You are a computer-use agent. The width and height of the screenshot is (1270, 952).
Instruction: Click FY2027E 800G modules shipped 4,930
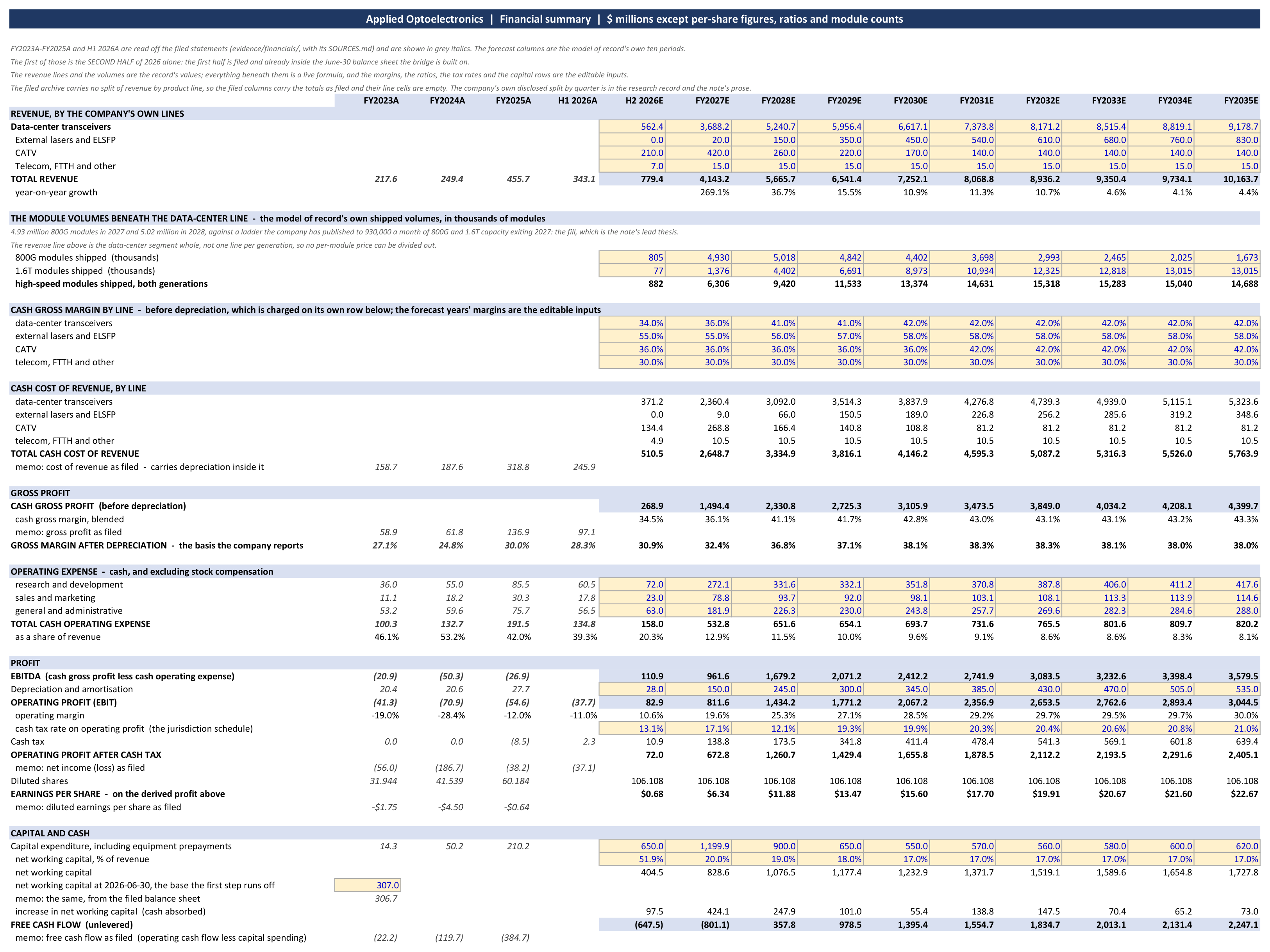coord(698,257)
